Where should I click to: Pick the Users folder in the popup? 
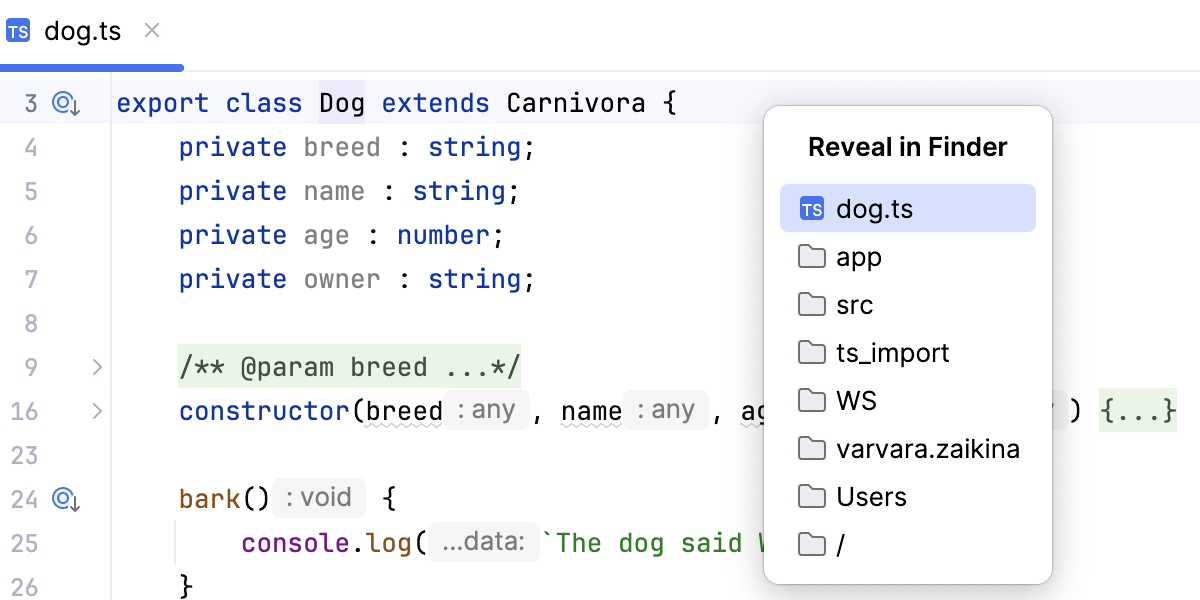tap(871, 497)
